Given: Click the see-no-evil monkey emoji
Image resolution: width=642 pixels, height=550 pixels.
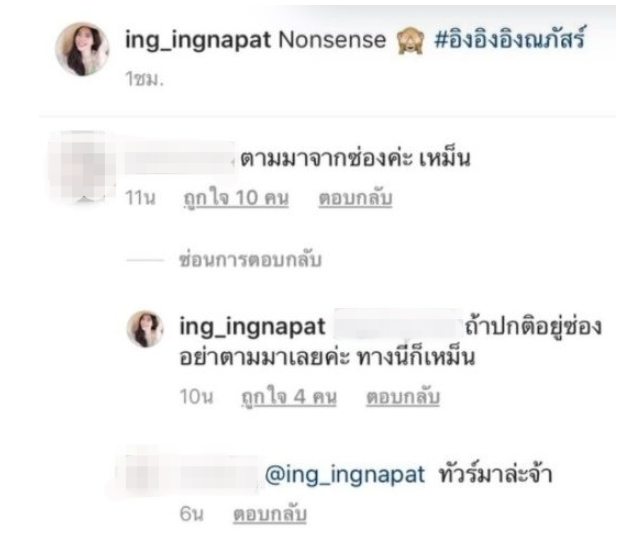Looking at the screenshot, I should click(410, 41).
